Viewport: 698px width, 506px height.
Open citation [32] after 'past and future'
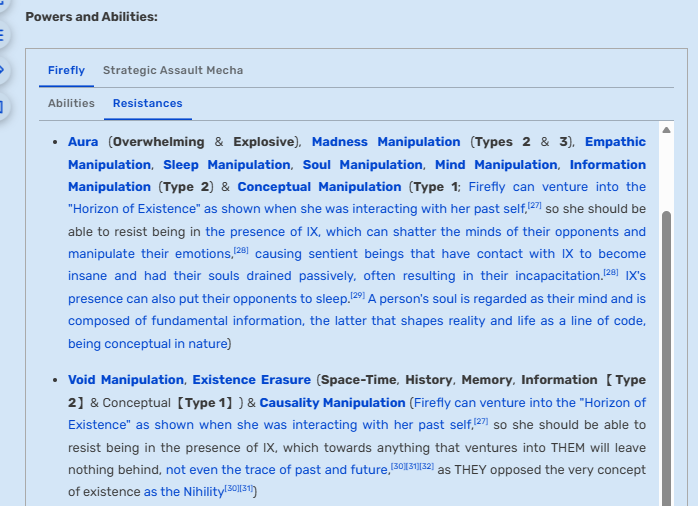coord(426,466)
